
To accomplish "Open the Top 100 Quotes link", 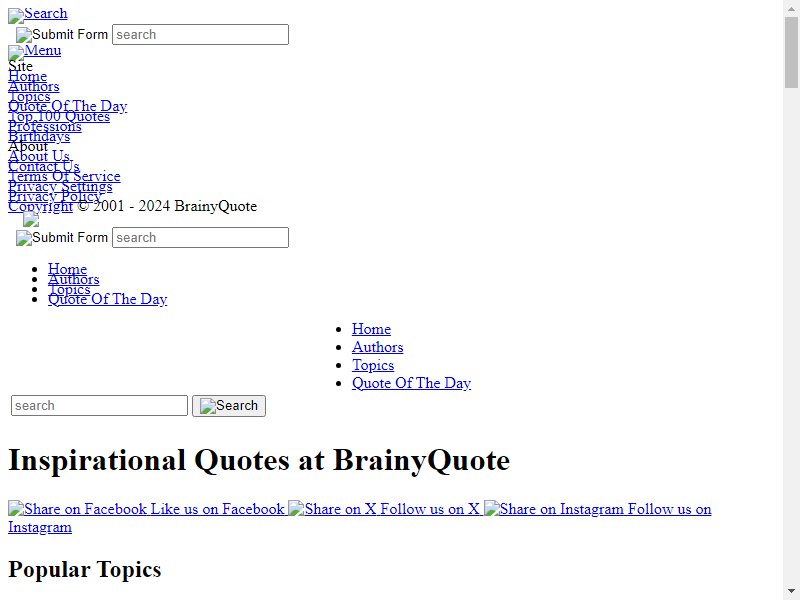I will [x=59, y=116].
